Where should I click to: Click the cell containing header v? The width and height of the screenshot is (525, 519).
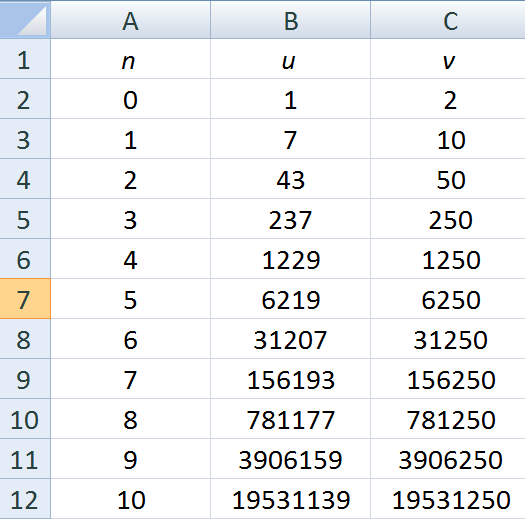(x=448, y=59)
